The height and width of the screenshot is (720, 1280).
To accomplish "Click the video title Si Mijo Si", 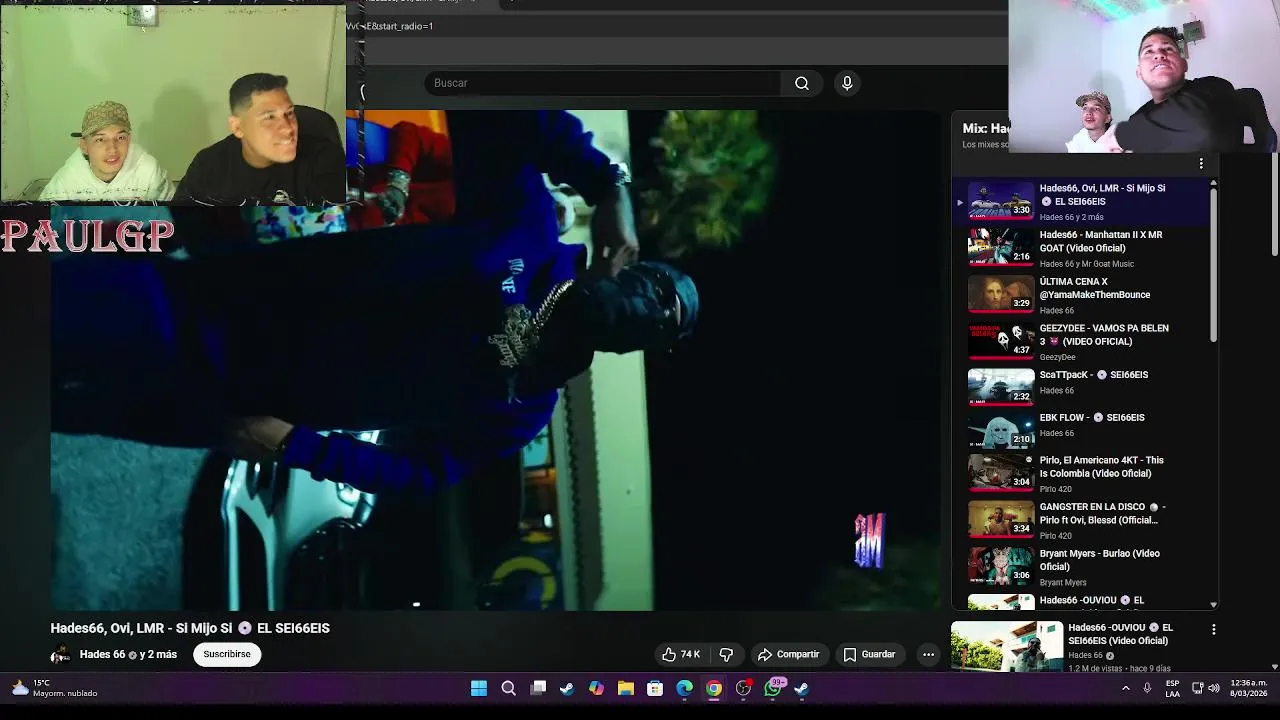I will coord(190,628).
